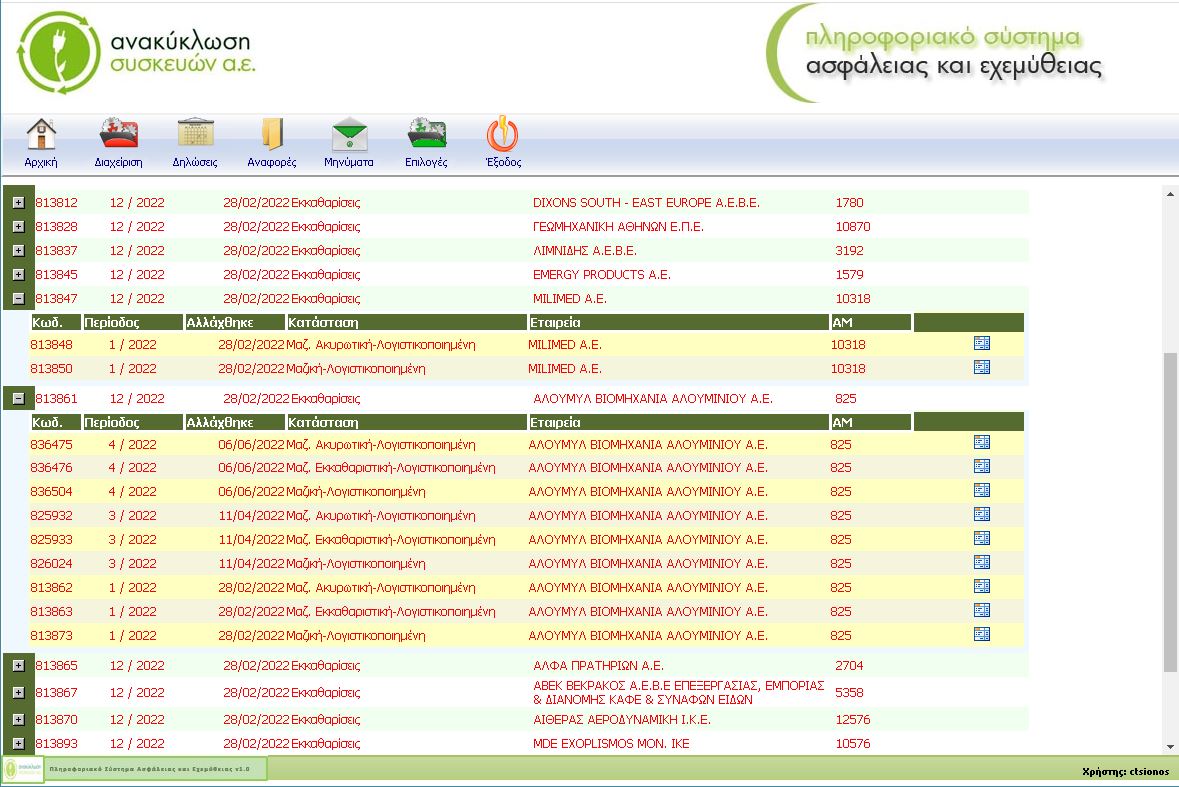This screenshot has height=787, width=1179.
Task: Collapse row 813847 MILIMED A.E.
Action: (x=19, y=299)
